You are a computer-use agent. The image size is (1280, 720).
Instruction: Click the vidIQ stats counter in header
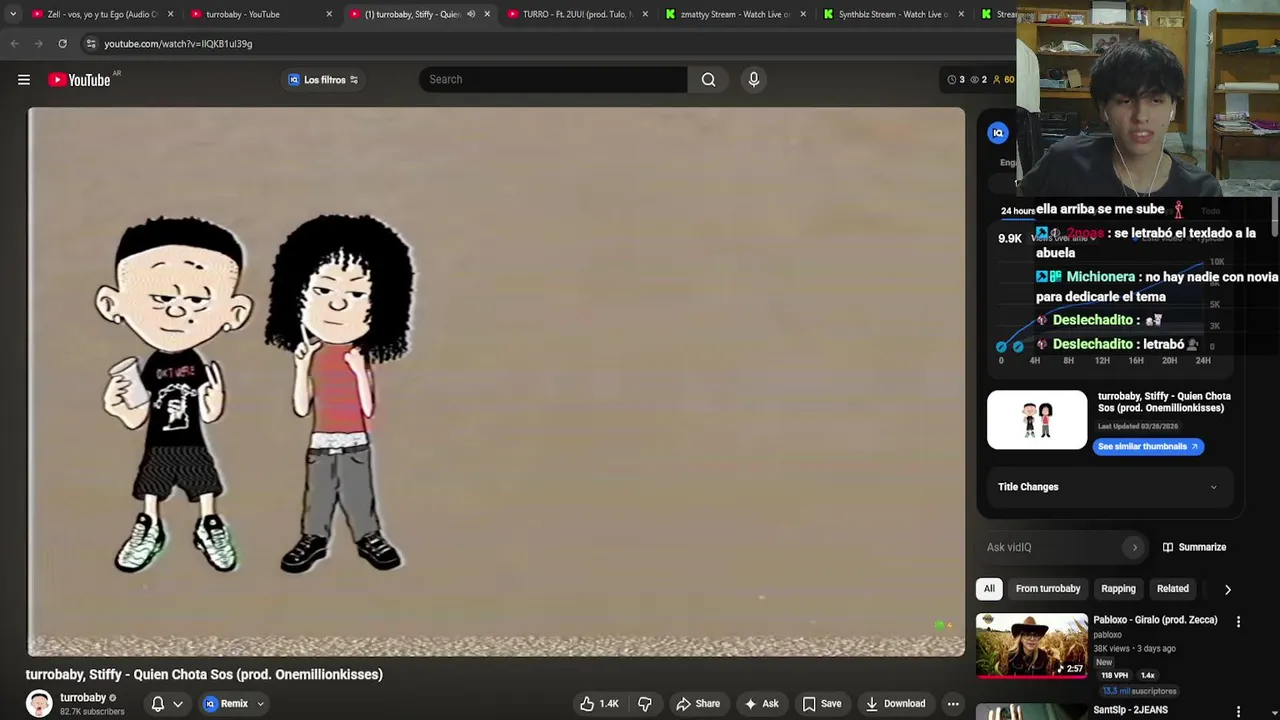click(x=981, y=80)
